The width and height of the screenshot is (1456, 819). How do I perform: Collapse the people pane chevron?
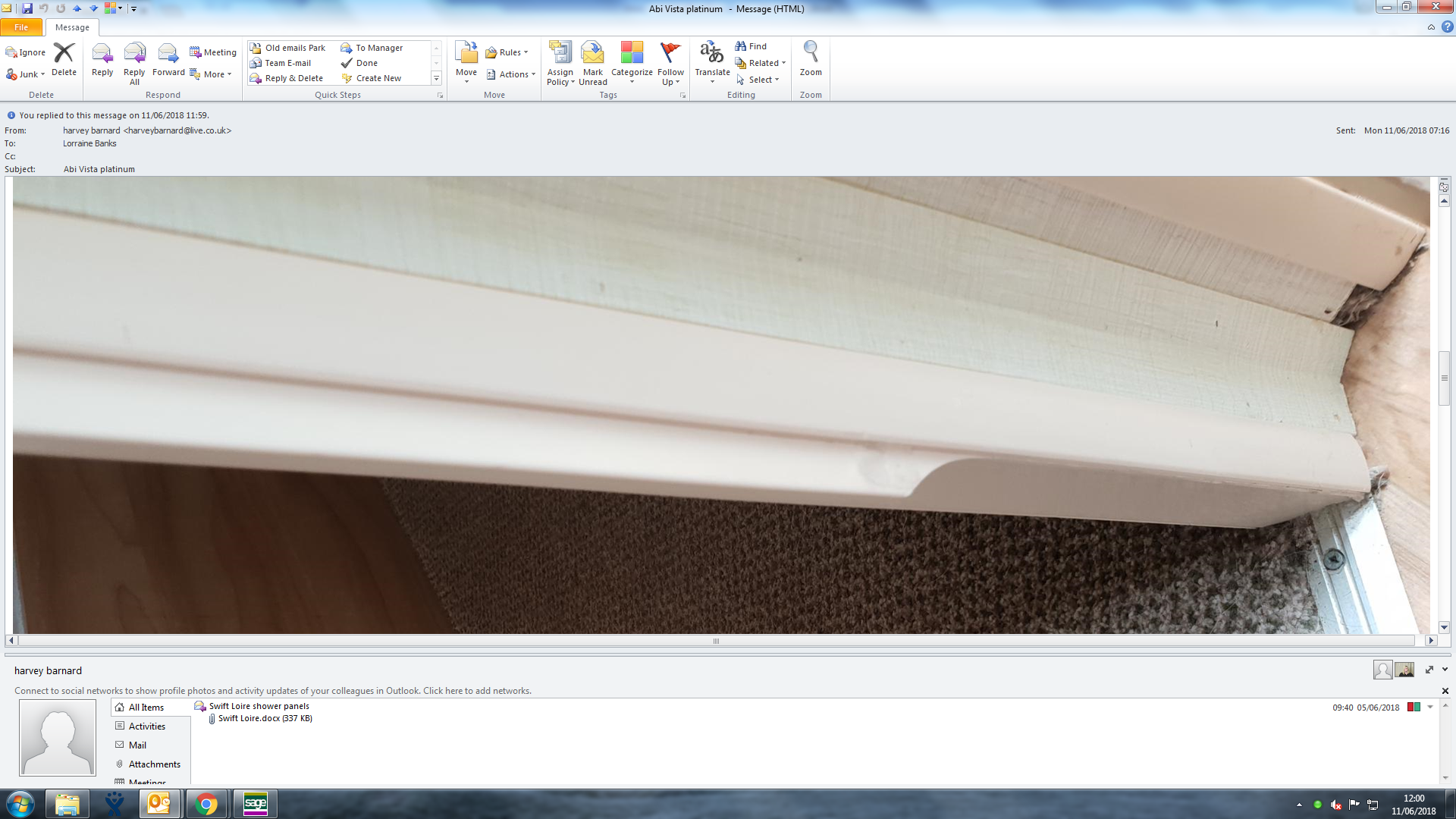tap(1445, 670)
